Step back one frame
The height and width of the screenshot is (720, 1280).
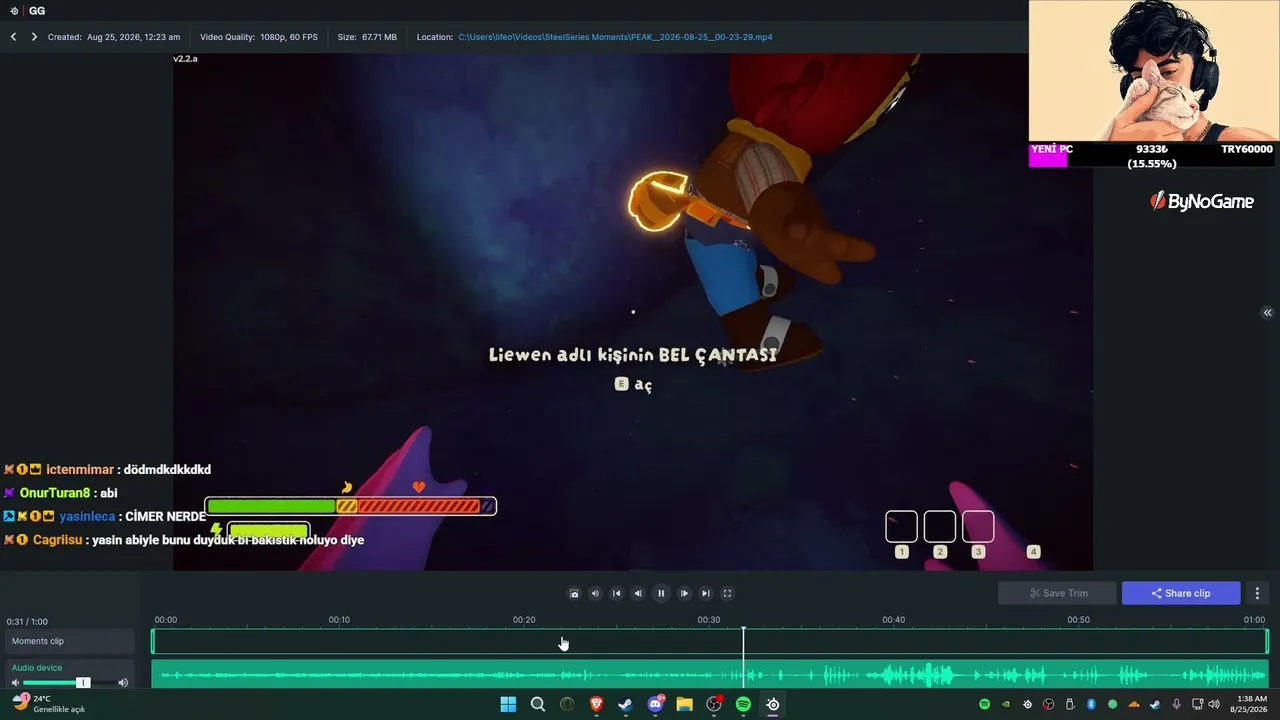(x=638, y=593)
